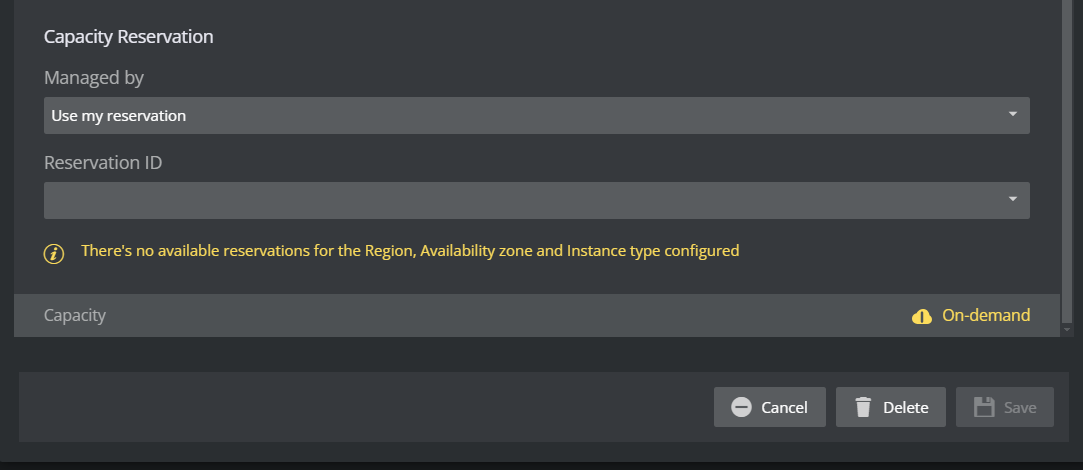Click the floppy disk icon on Save

pyautogui.click(x=984, y=407)
